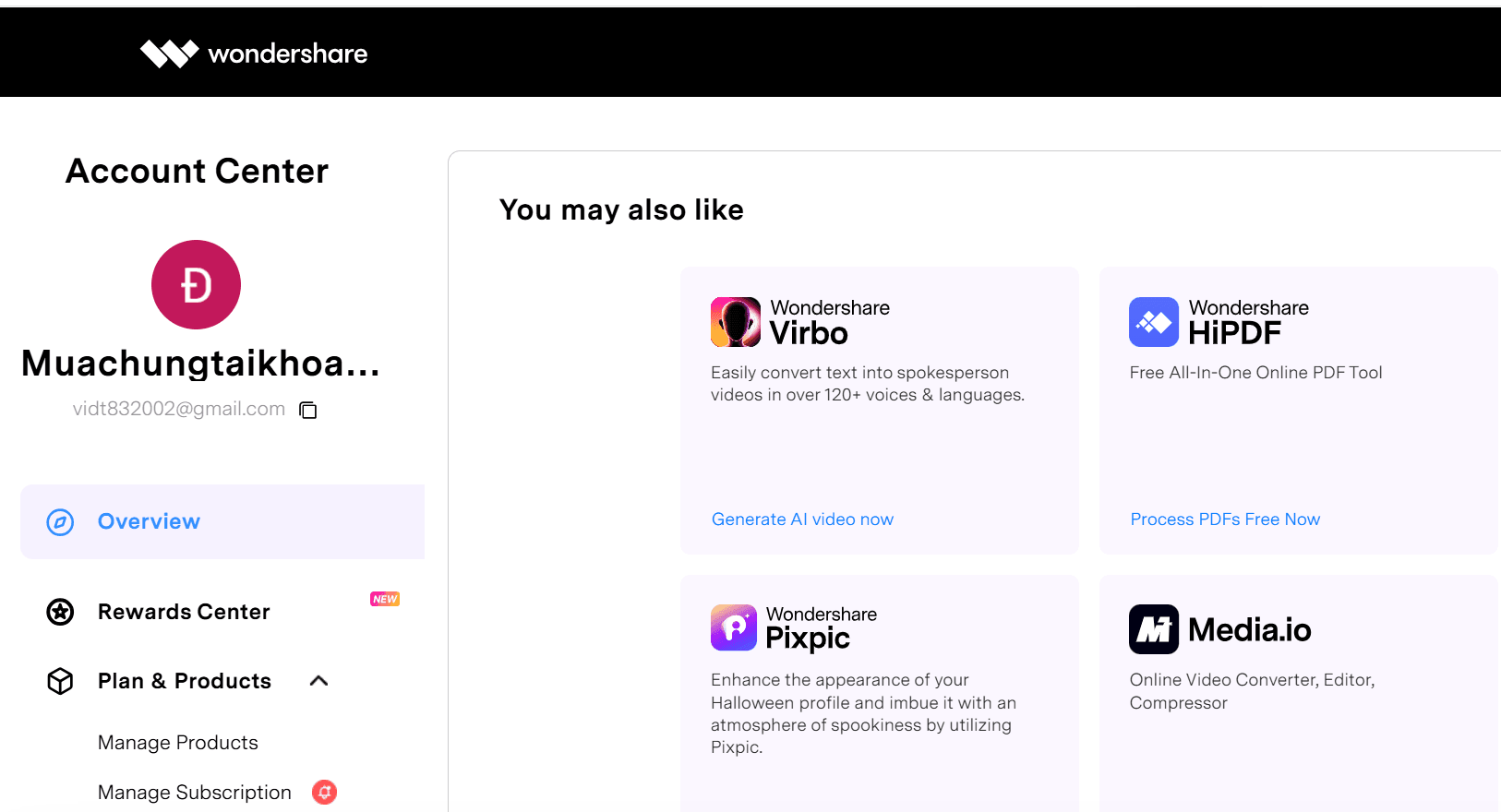
Task: Open the Virbo app icon
Action: (x=736, y=322)
